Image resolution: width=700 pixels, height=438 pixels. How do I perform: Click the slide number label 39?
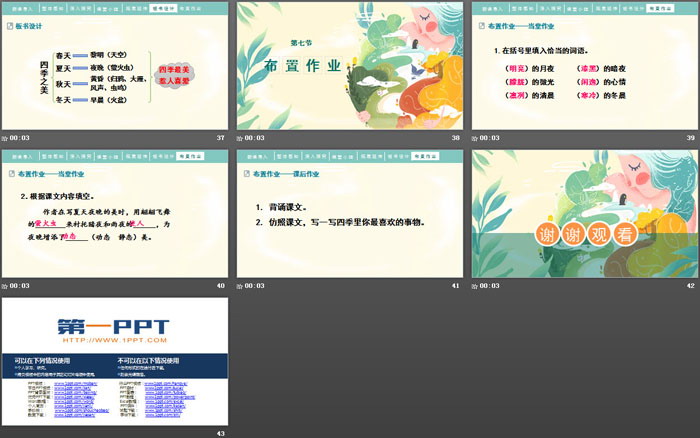pos(691,138)
